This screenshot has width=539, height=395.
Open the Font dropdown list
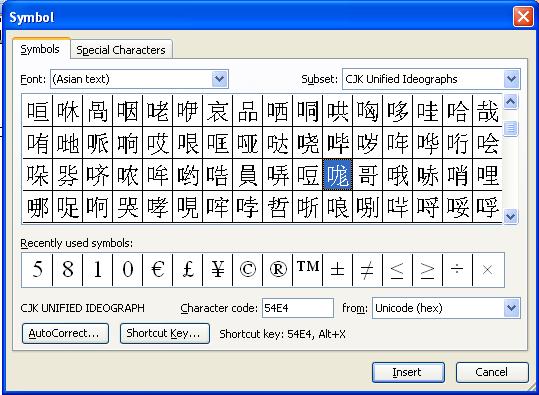coord(219,79)
